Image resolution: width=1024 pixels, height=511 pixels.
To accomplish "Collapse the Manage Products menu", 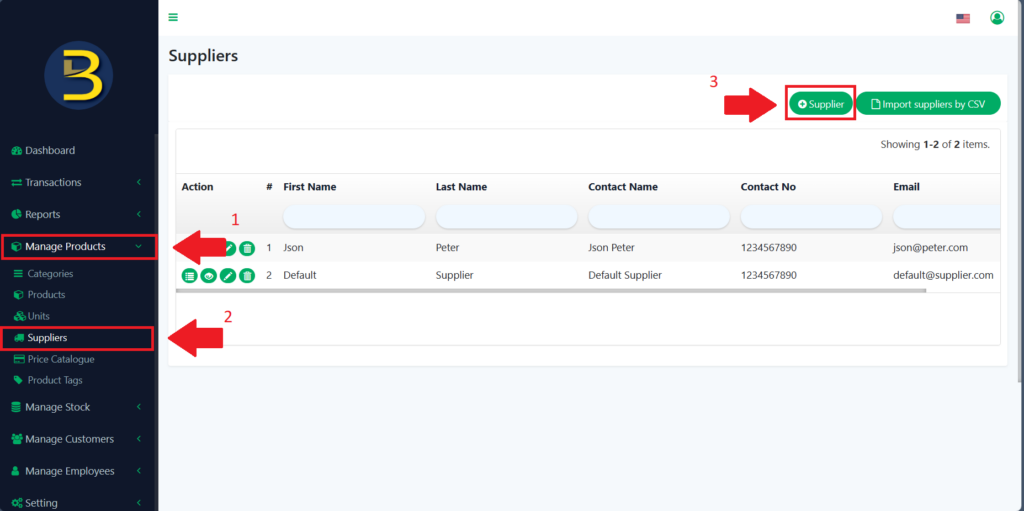I will coord(78,246).
